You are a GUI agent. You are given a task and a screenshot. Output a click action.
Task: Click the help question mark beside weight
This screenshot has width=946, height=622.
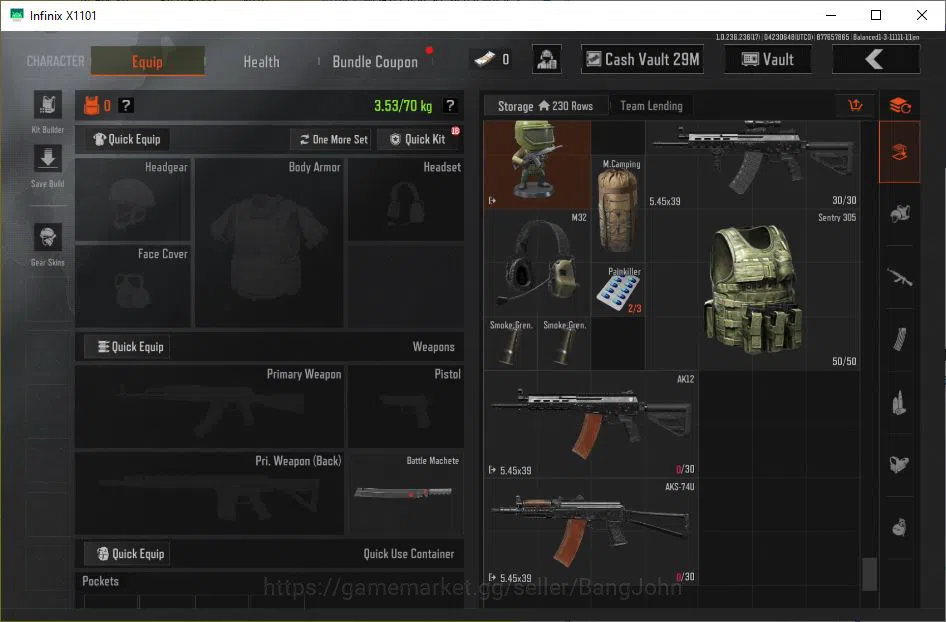point(449,106)
